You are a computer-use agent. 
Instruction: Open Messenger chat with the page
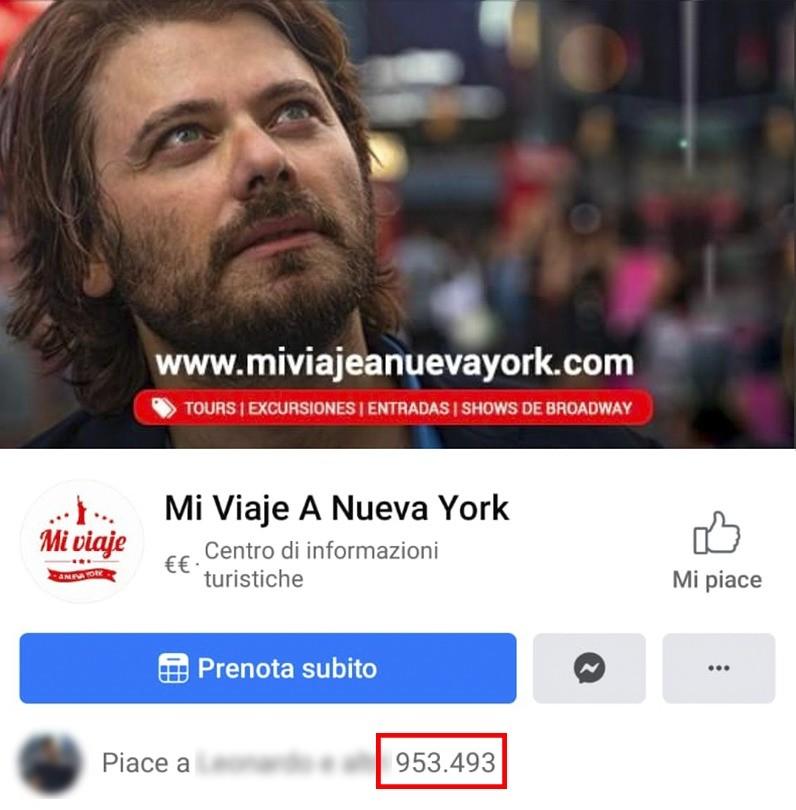[x=589, y=668]
